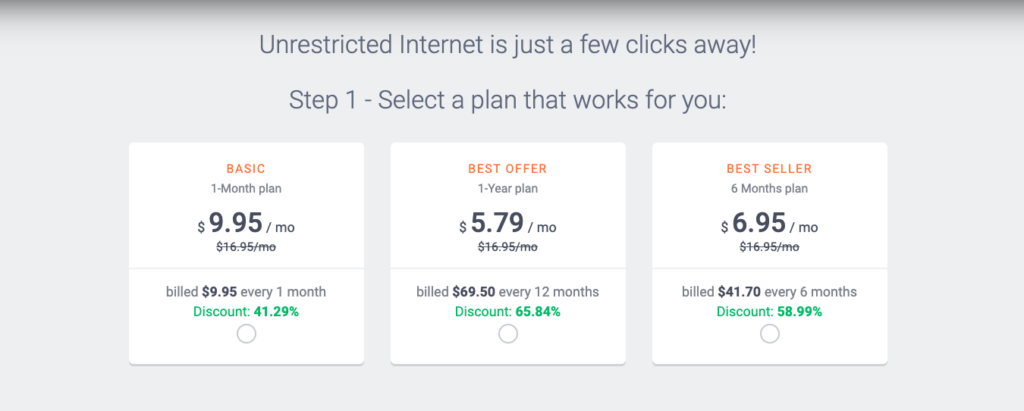Select the Basic 1-Month plan radio button
Viewport: 1024px width, 411px height.
coord(246,334)
